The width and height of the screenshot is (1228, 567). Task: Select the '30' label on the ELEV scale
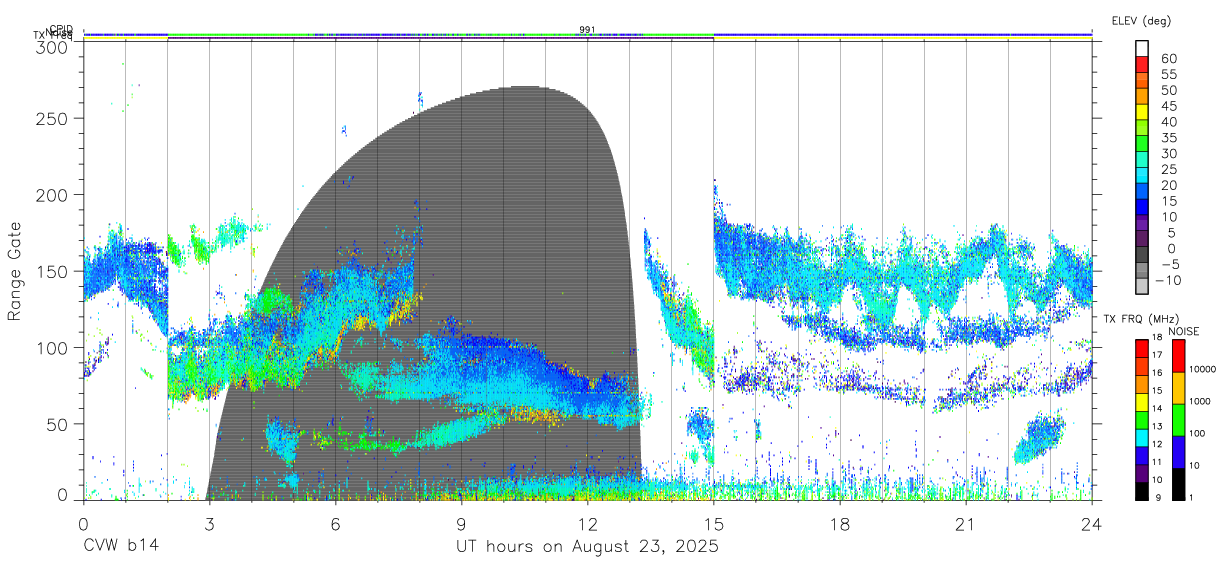pos(1169,154)
